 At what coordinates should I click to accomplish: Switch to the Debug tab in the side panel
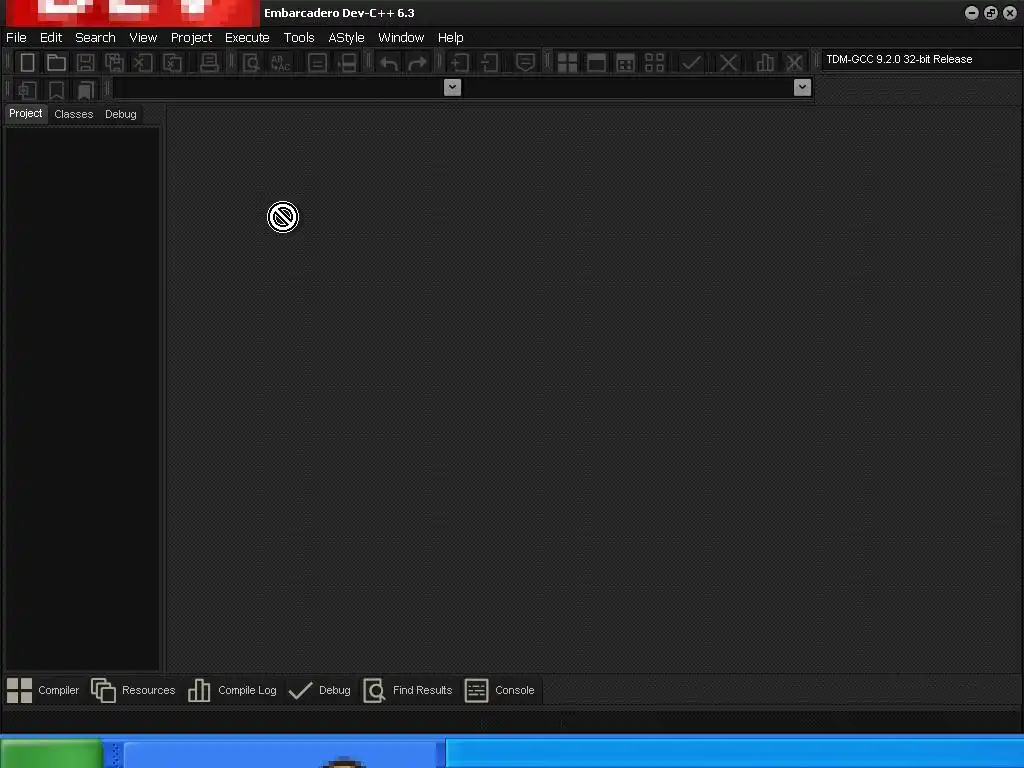click(x=121, y=114)
